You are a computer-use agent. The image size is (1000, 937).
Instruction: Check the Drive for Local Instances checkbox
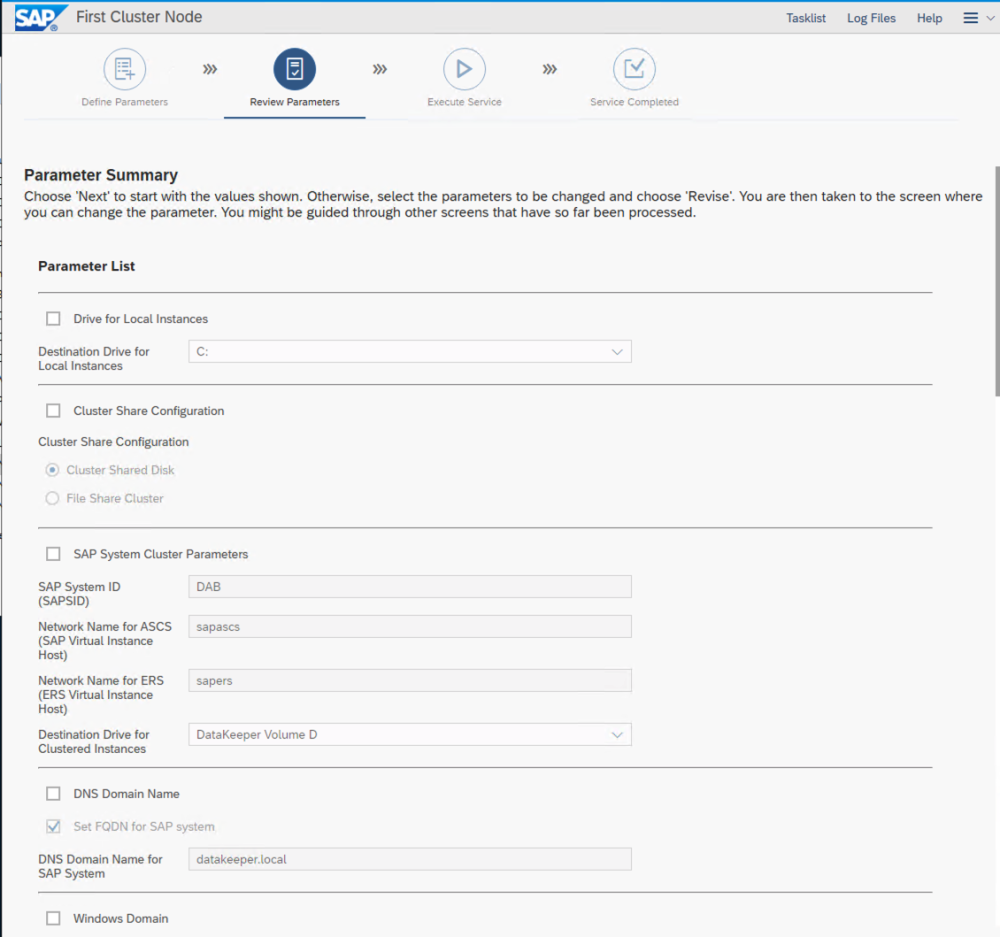click(54, 319)
